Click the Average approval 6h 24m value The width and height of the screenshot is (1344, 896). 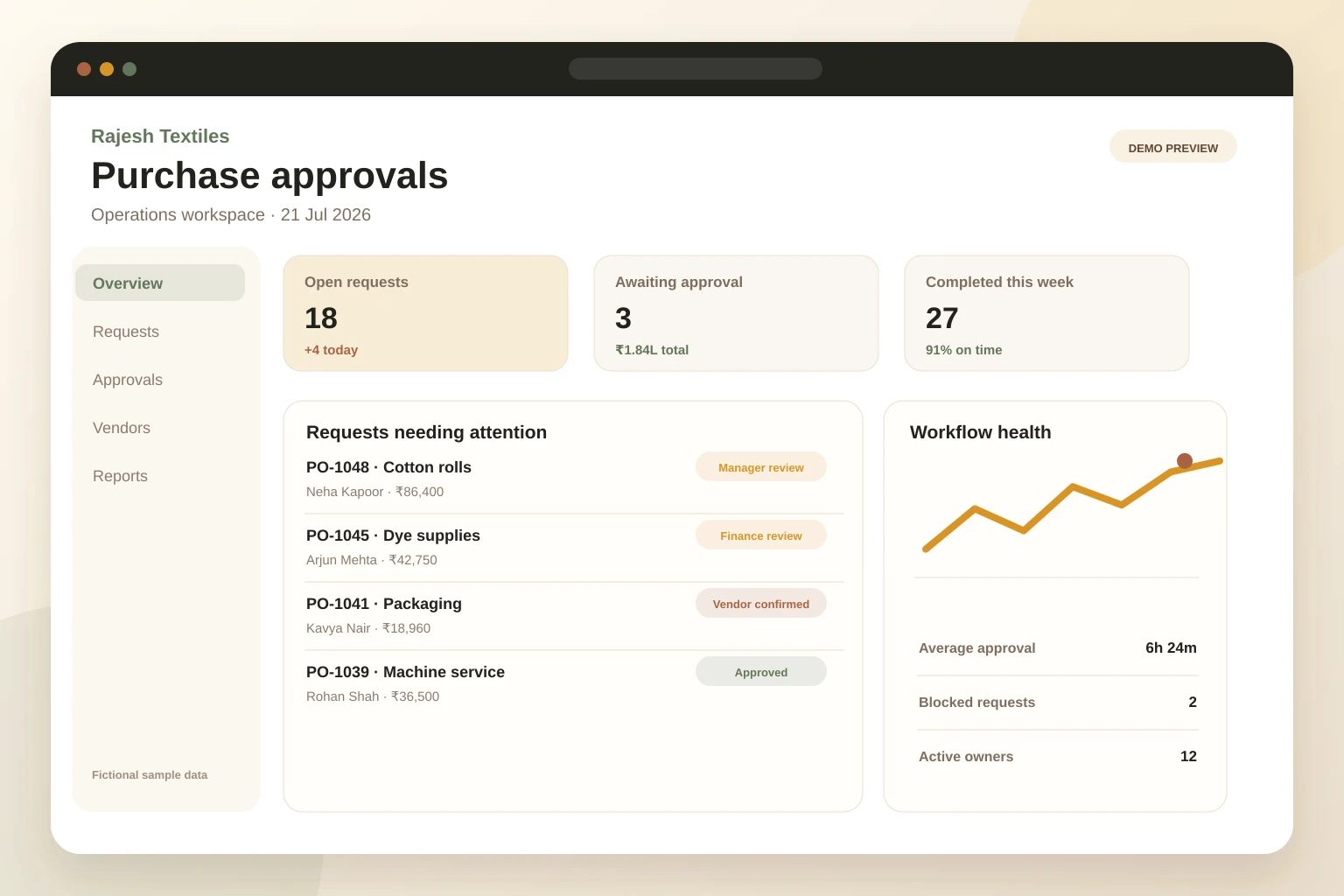1171,648
